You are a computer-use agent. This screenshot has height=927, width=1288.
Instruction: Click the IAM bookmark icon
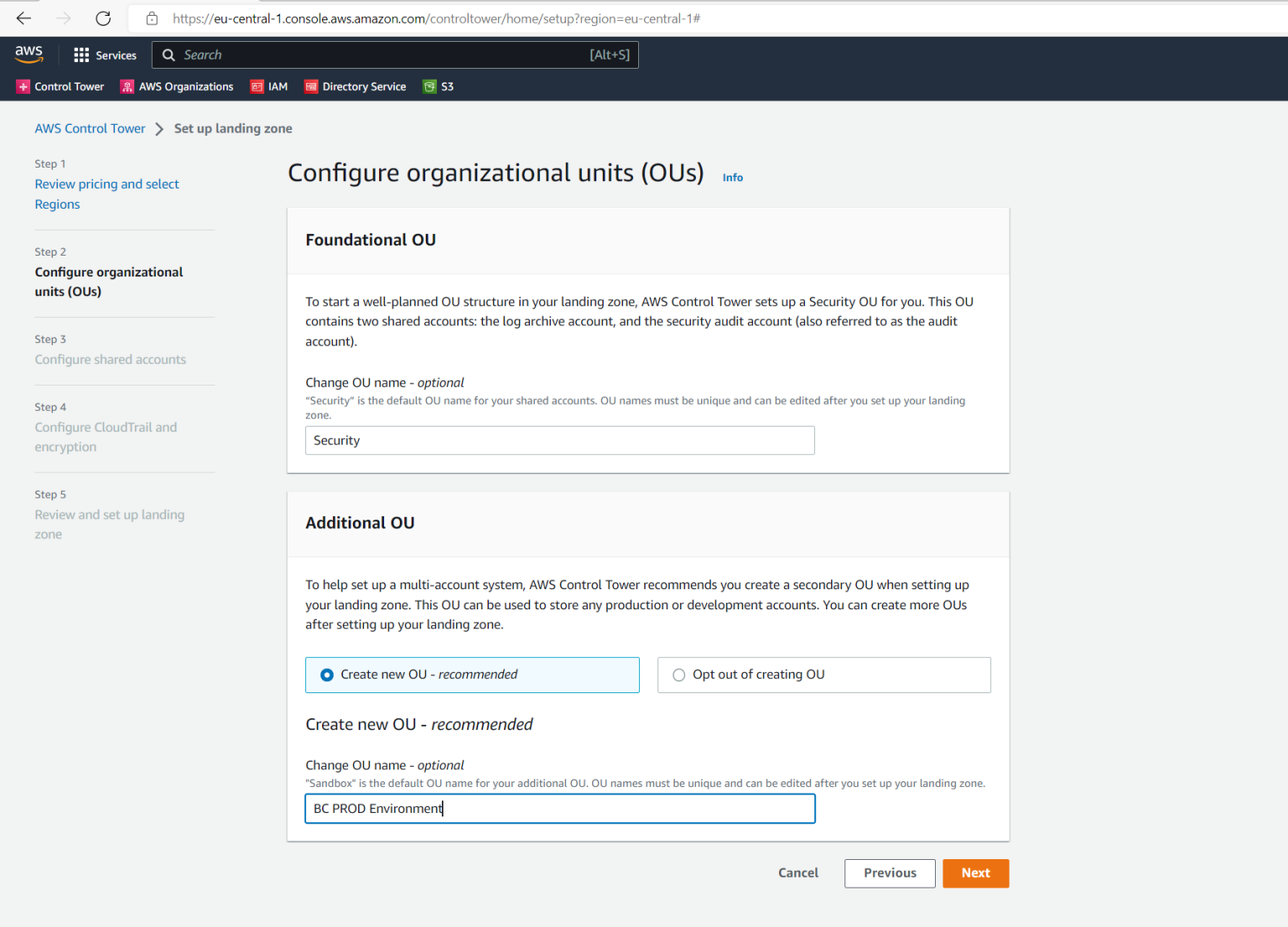257,86
